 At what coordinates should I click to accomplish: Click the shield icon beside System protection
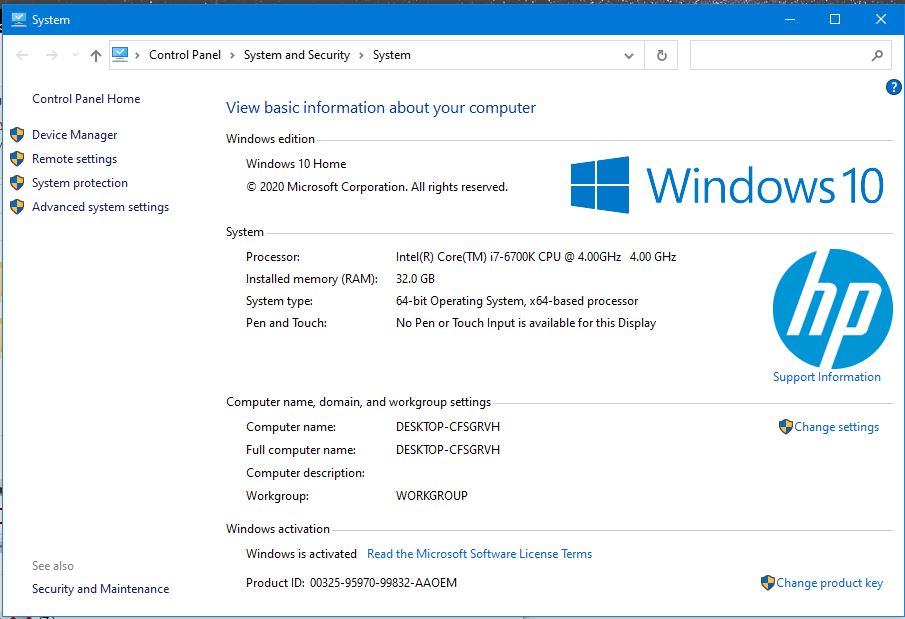coord(17,183)
